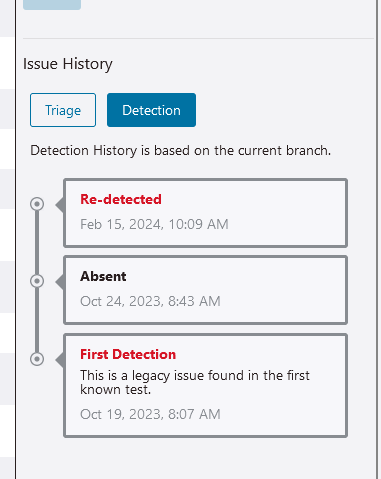Select the Detection tab

click(151, 110)
